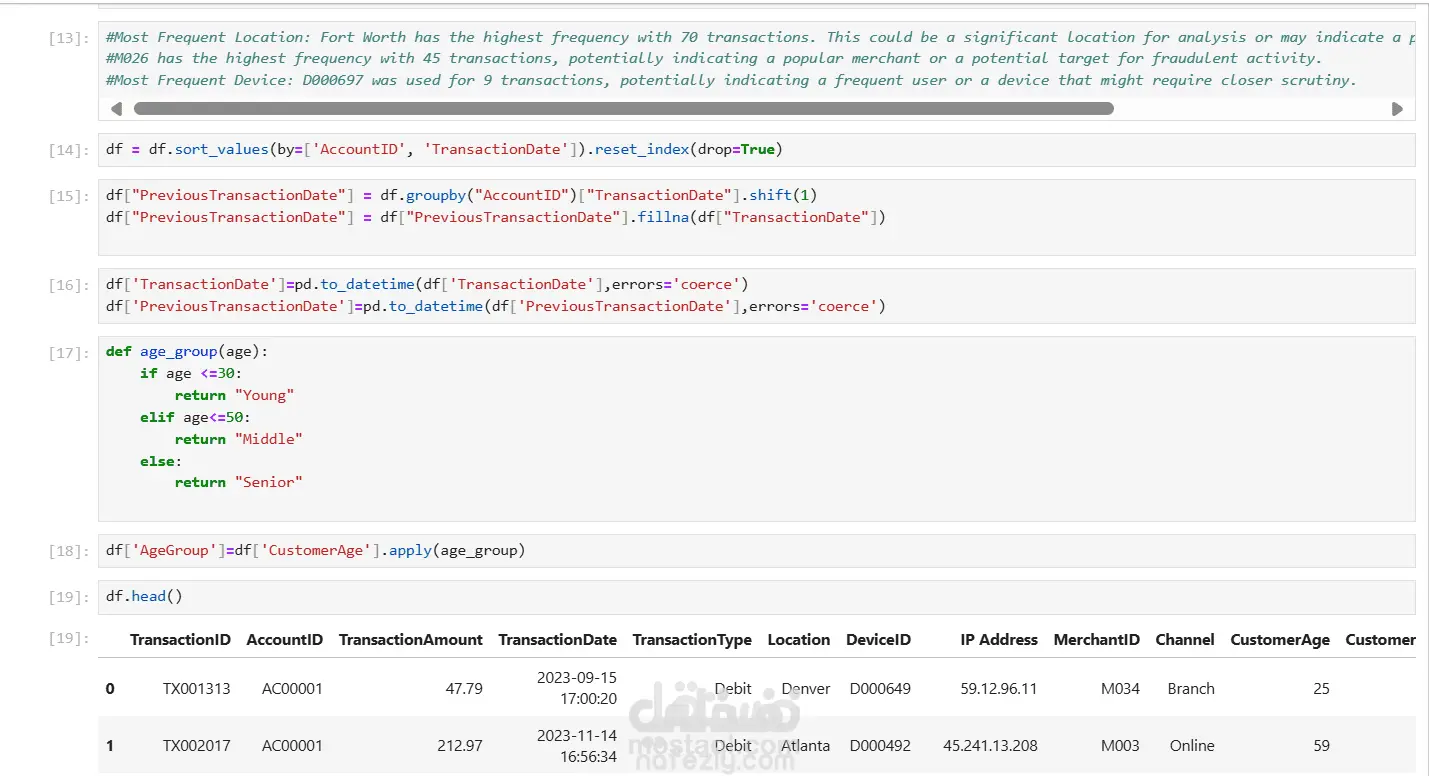1429x776 pixels.
Task: Click the right scroll arrow under cell 13
Action: [x=1397, y=109]
